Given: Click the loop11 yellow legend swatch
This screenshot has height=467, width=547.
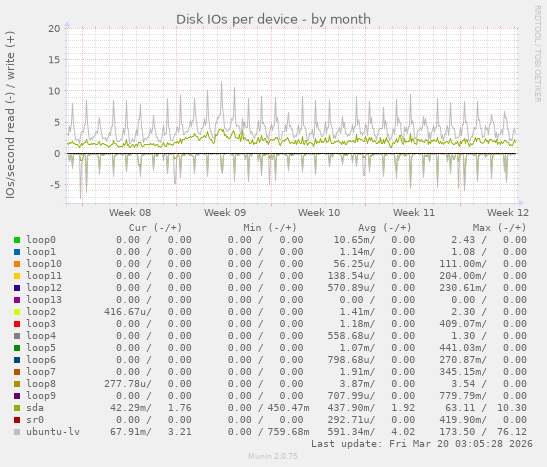Looking at the screenshot, I should [17, 276].
